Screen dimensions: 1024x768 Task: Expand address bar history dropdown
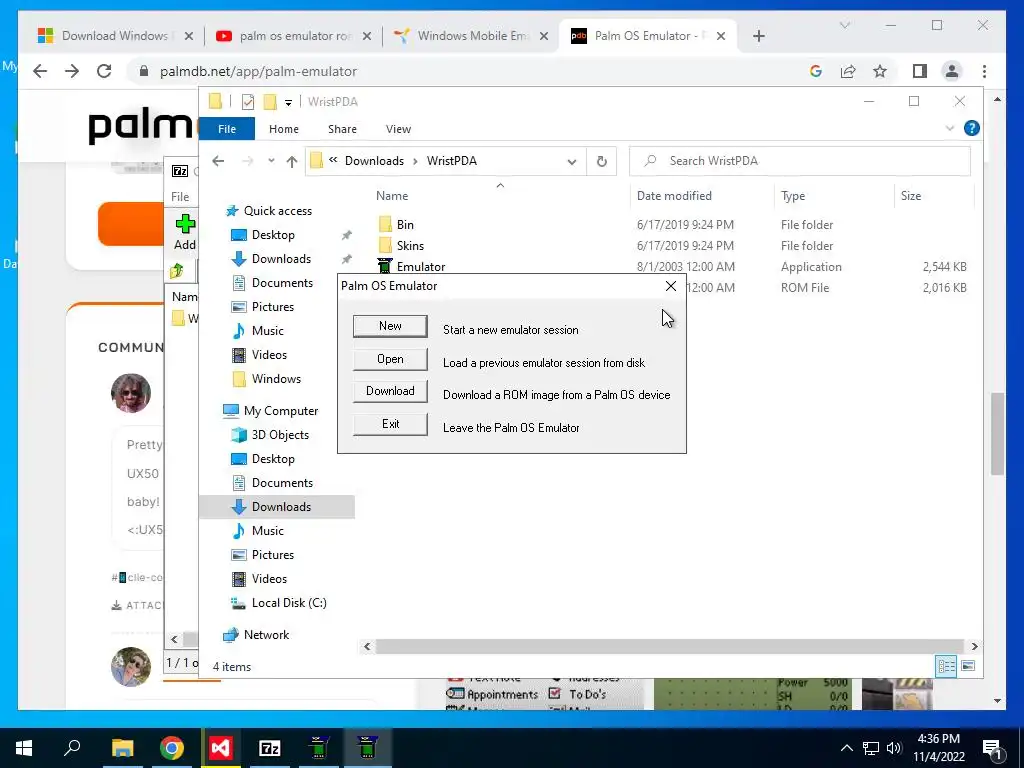click(x=571, y=161)
